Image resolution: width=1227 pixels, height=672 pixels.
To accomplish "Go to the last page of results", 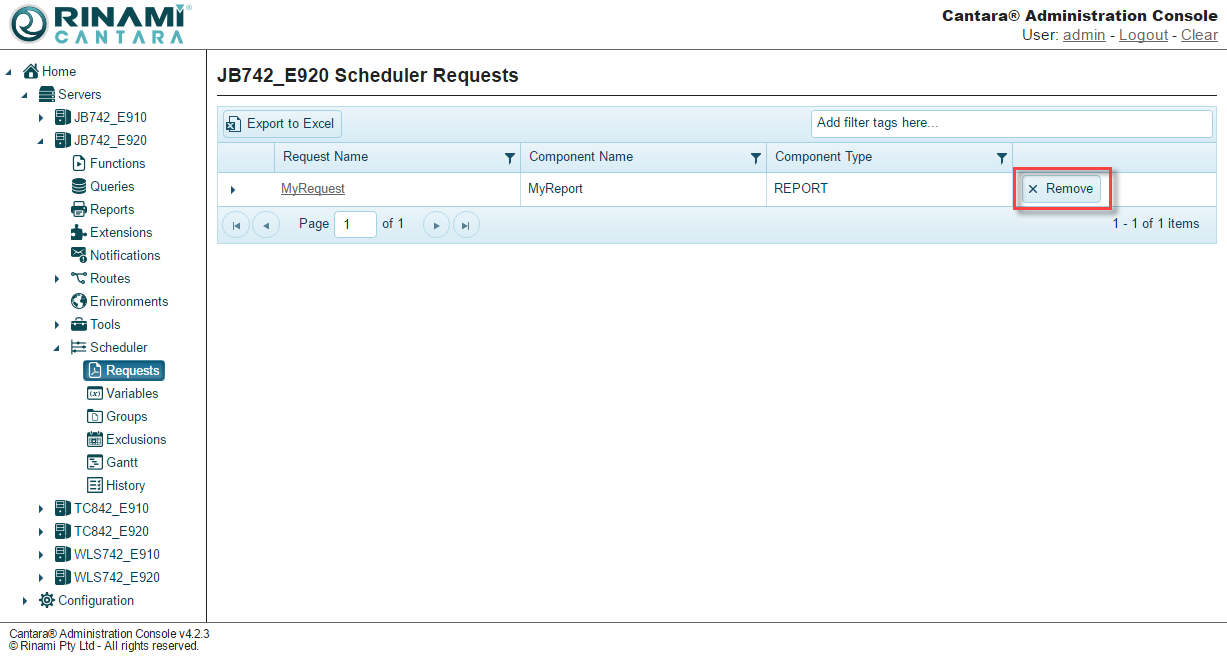I will tap(466, 225).
